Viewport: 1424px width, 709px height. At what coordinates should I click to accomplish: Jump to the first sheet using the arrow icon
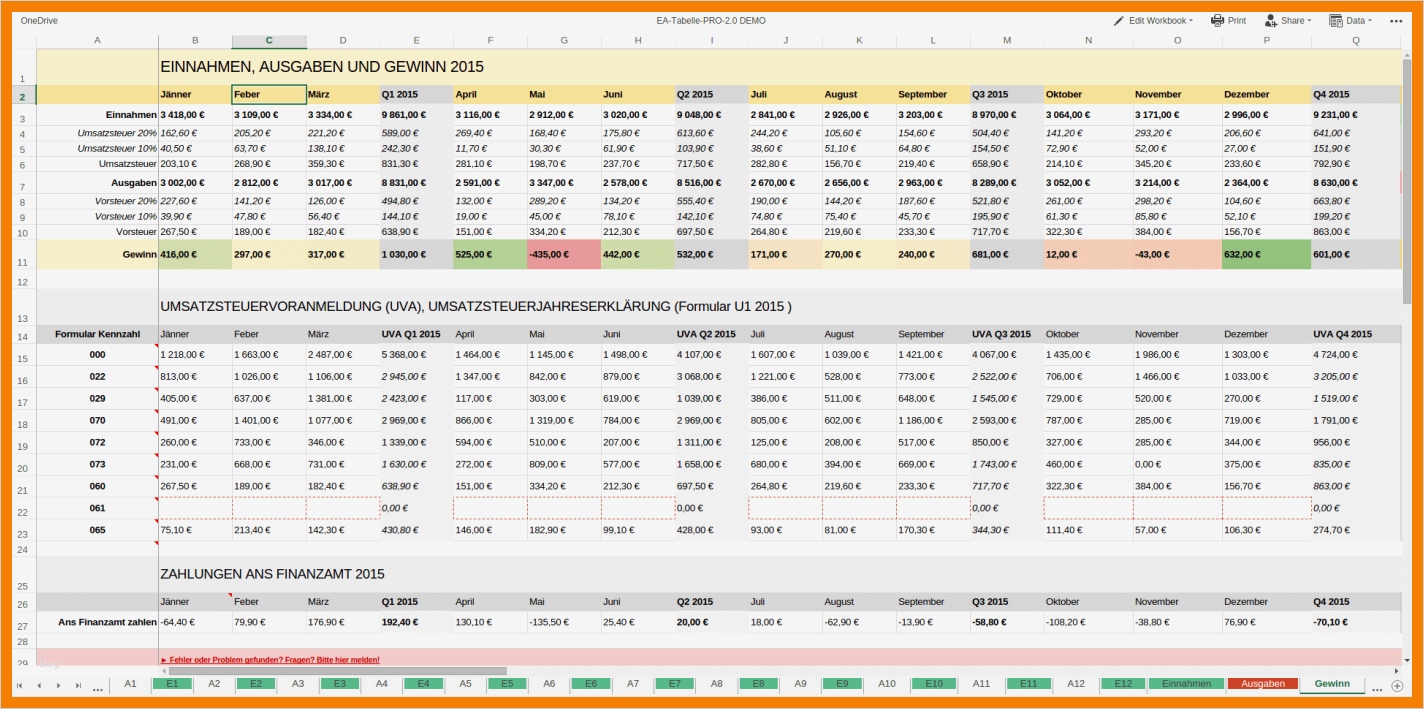(21, 684)
